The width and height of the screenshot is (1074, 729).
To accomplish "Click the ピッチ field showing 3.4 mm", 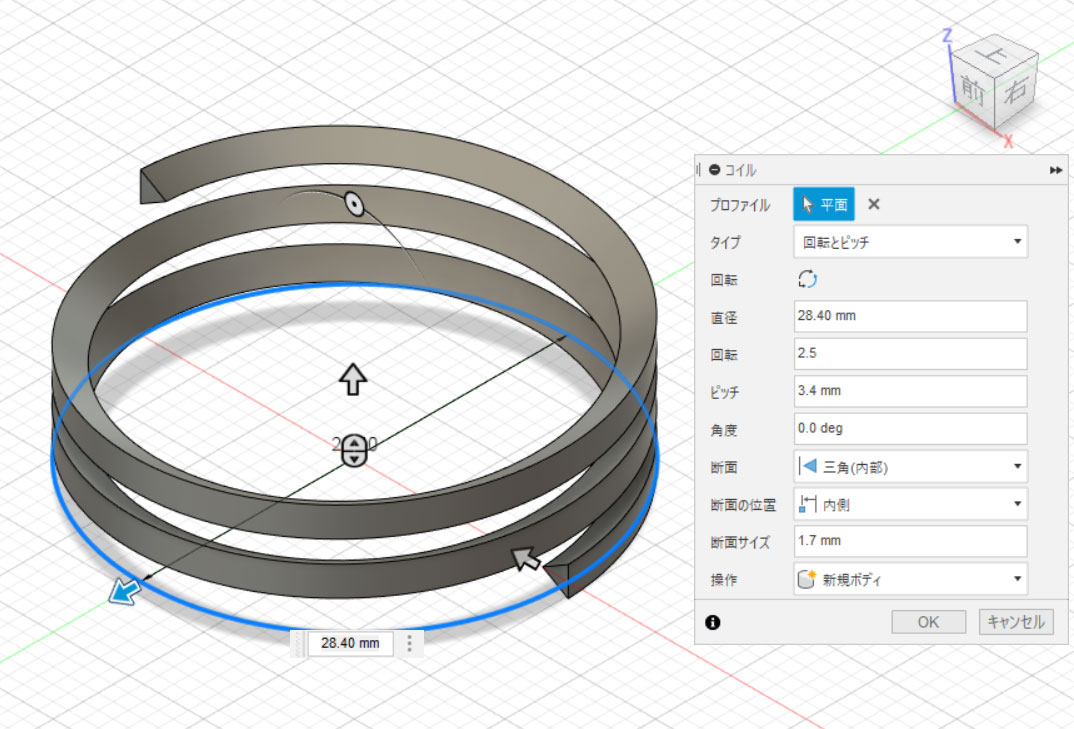I will click(x=910, y=391).
